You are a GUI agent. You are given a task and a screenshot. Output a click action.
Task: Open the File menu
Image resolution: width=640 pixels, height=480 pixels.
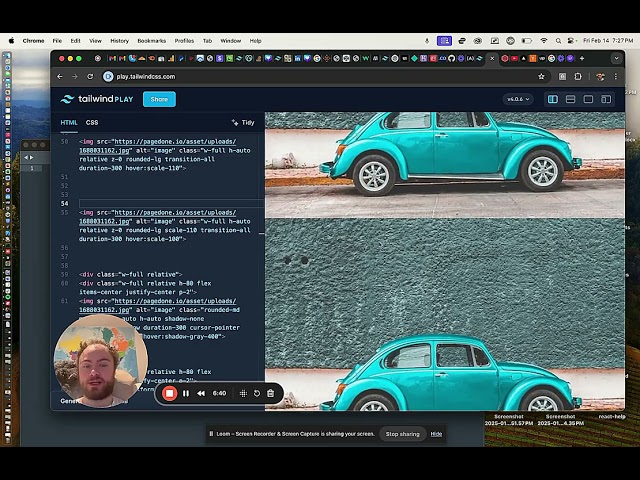57,41
